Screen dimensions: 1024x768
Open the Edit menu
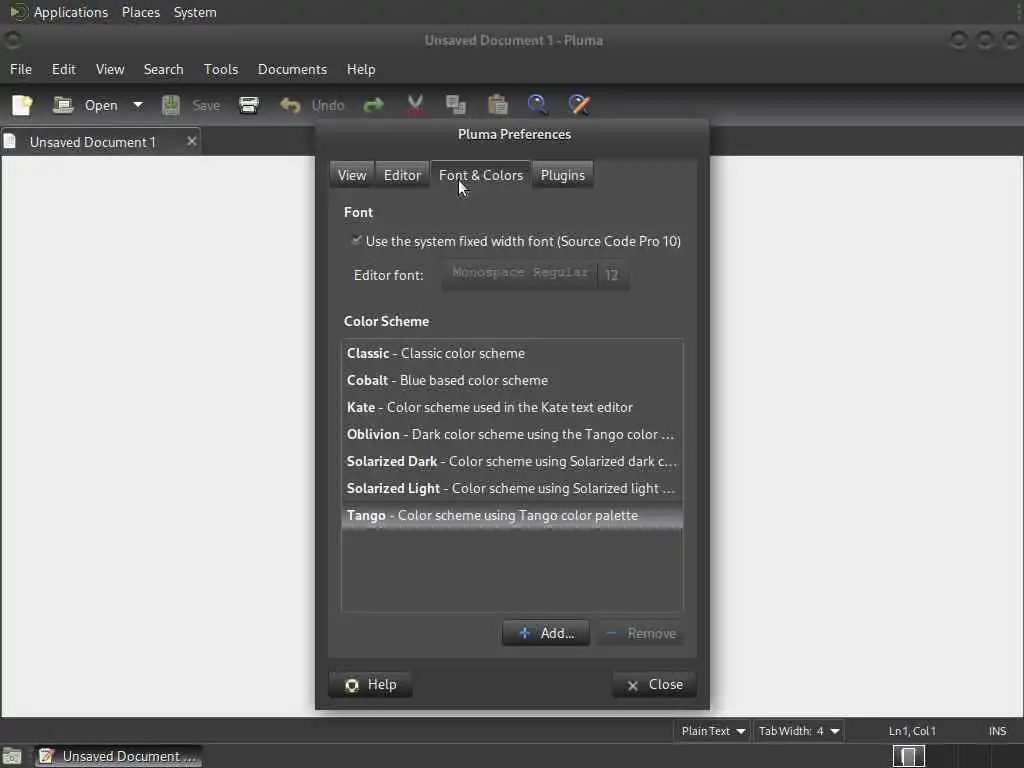tap(63, 69)
